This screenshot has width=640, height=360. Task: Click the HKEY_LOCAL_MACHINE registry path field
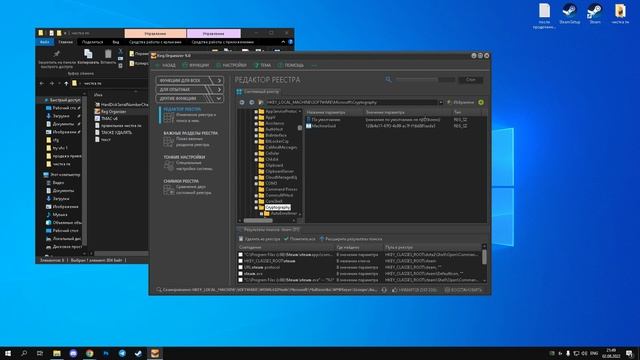pos(351,102)
